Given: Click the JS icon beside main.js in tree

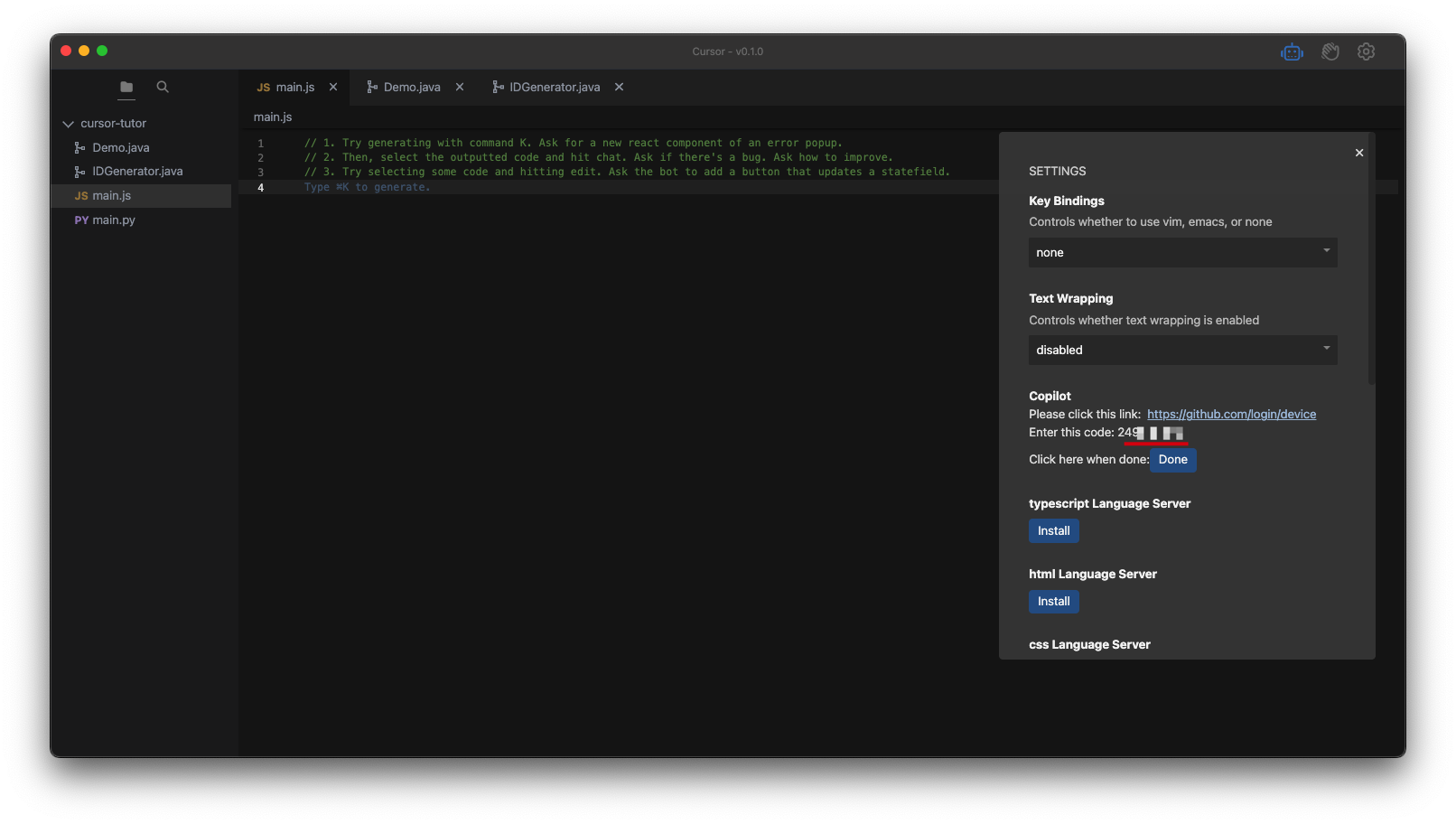Looking at the screenshot, I should click(81, 196).
